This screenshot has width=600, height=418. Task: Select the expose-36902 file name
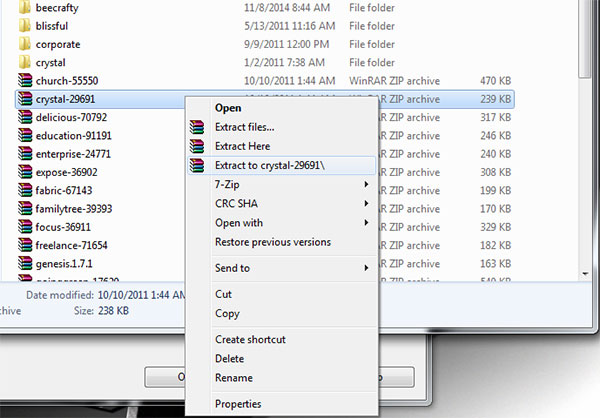67,172
